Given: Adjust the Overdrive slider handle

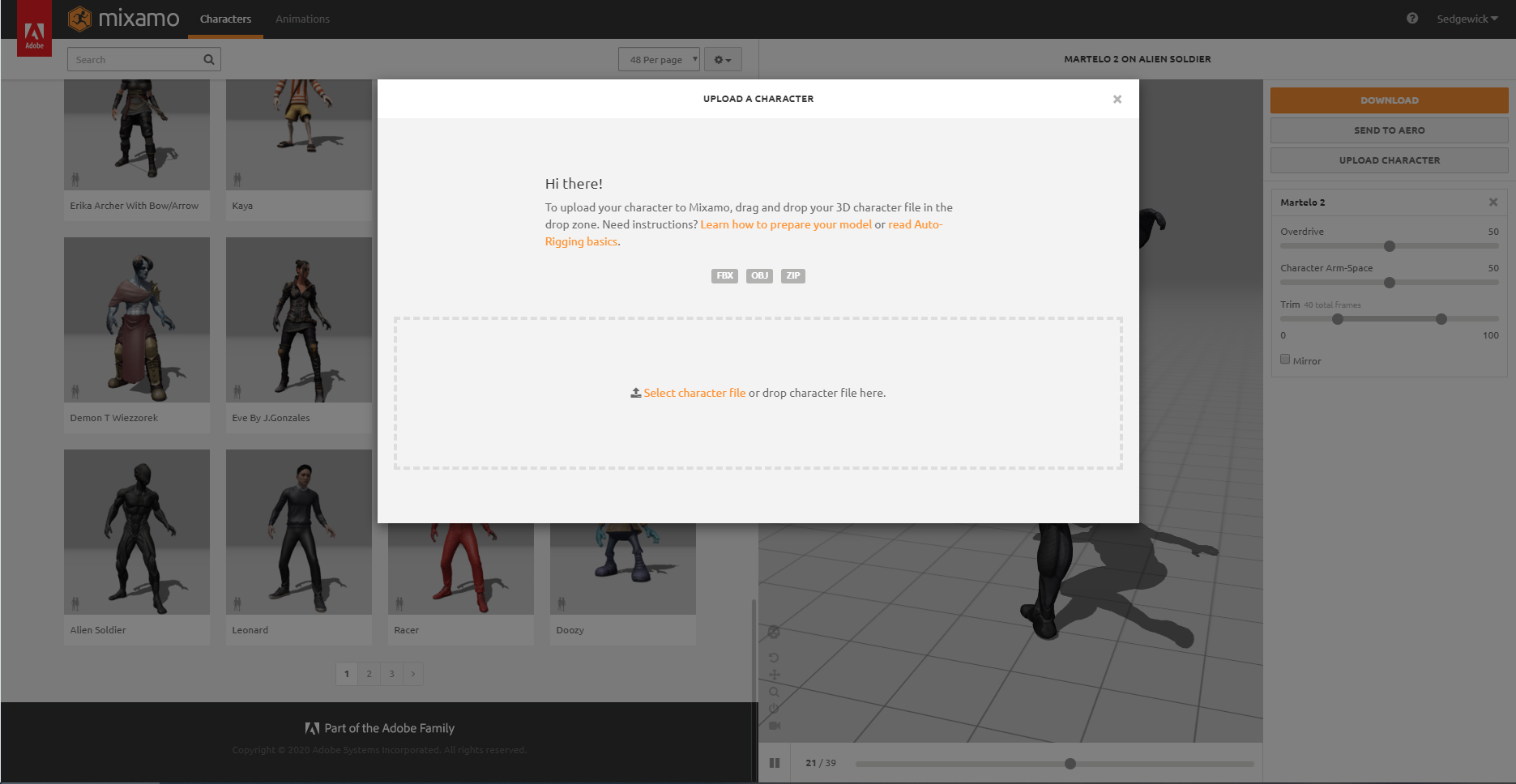Looking at the screenshot, I should (x=1390, y=246).
